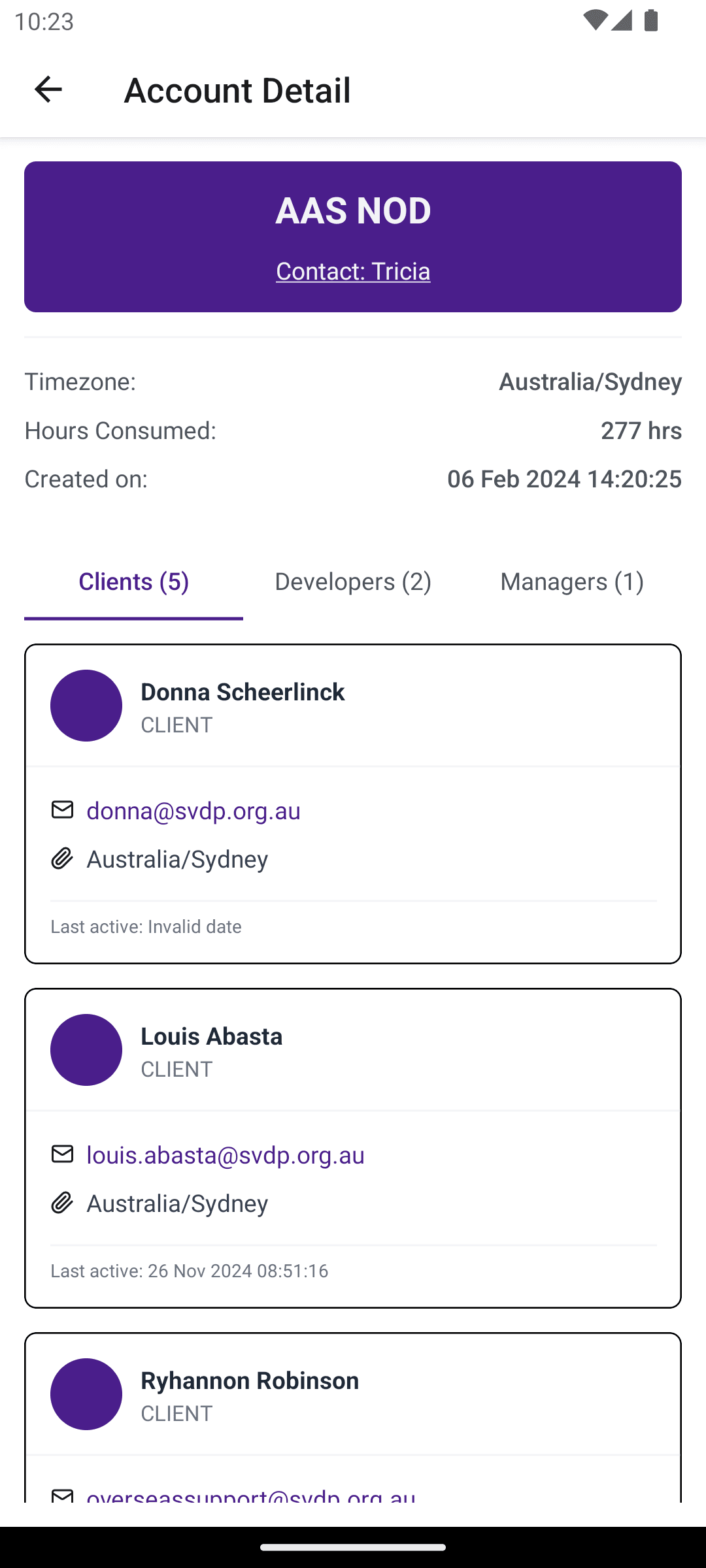Open the Managers (1) tab
Viewport: 706px width, 1568px height.
click(572, 581)
